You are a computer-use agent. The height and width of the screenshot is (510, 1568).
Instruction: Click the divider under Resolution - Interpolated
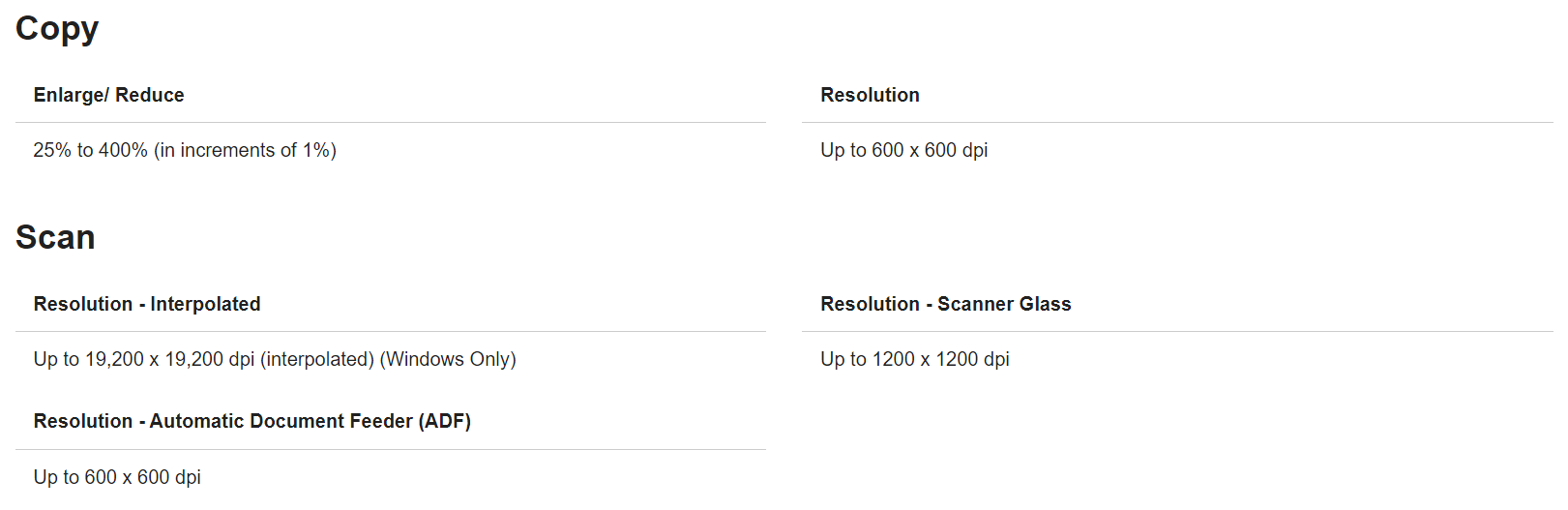point(391,332)
